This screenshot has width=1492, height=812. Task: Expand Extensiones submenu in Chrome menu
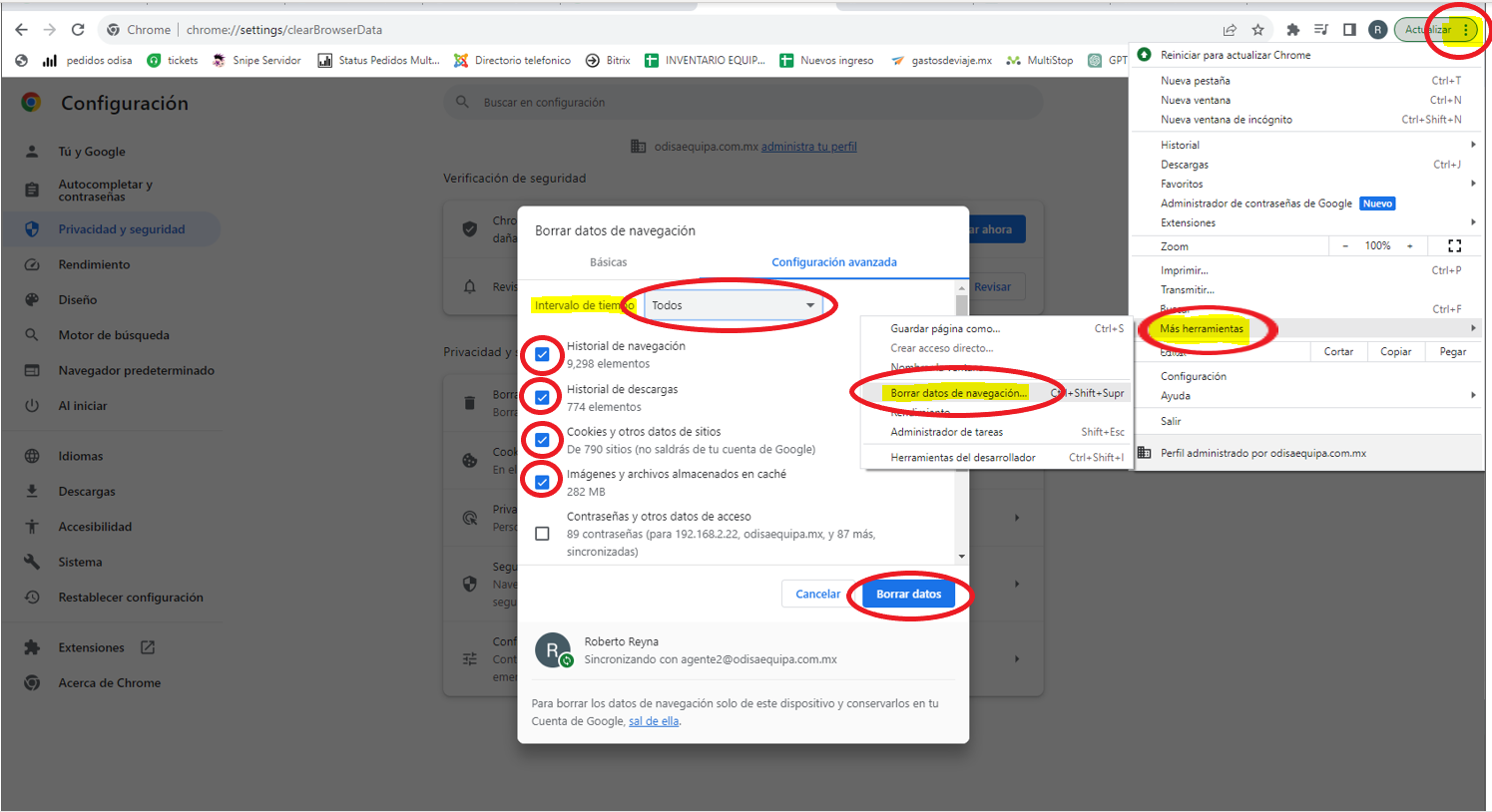tap(1307, 222)
